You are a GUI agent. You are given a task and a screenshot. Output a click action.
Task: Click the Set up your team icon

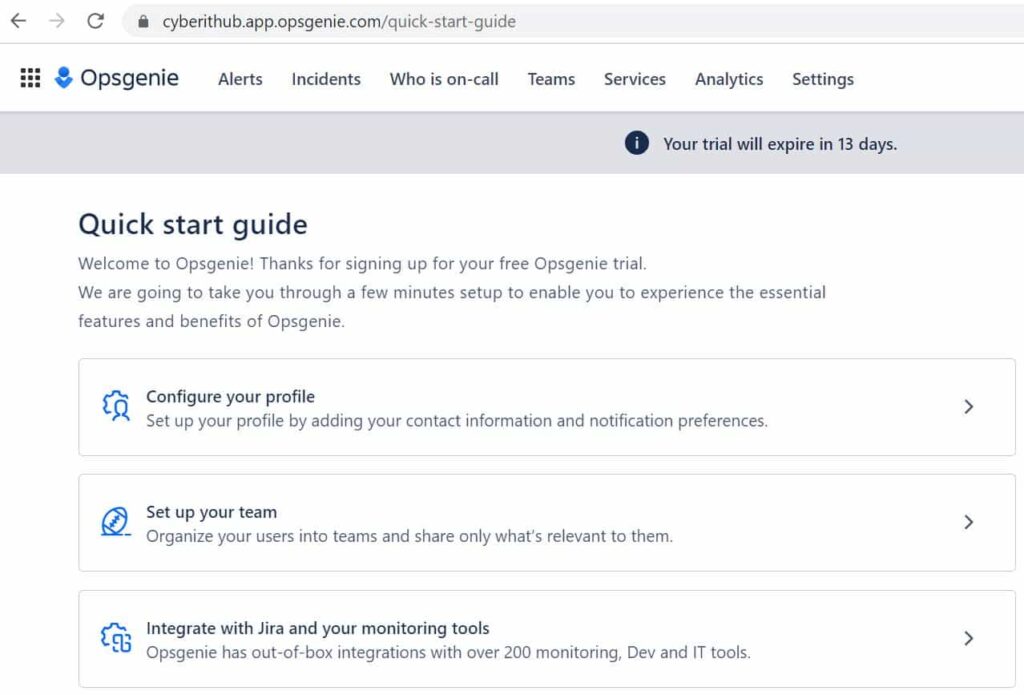[x=115, y=522]
